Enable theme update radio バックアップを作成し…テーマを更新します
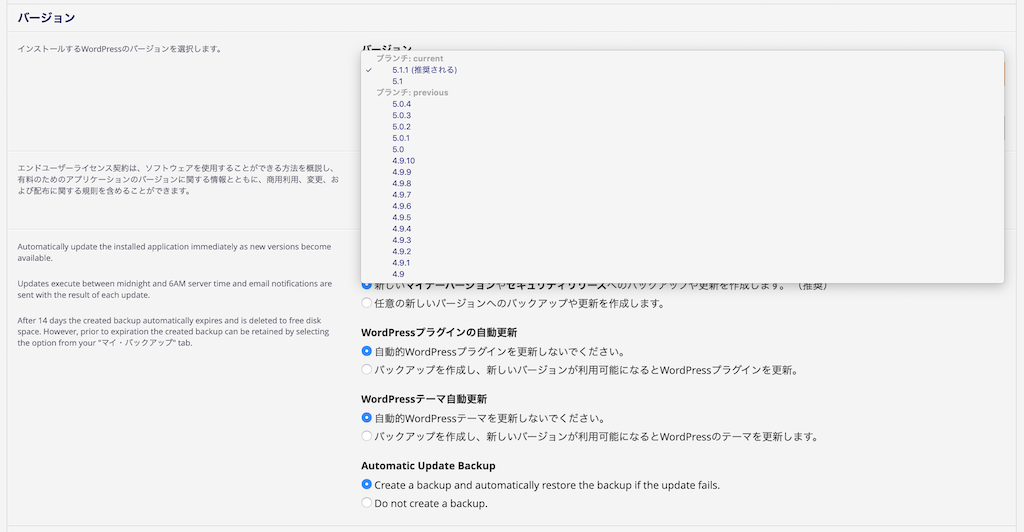The width and height of the screenshot is (1024, 532). tap(366, 436)
